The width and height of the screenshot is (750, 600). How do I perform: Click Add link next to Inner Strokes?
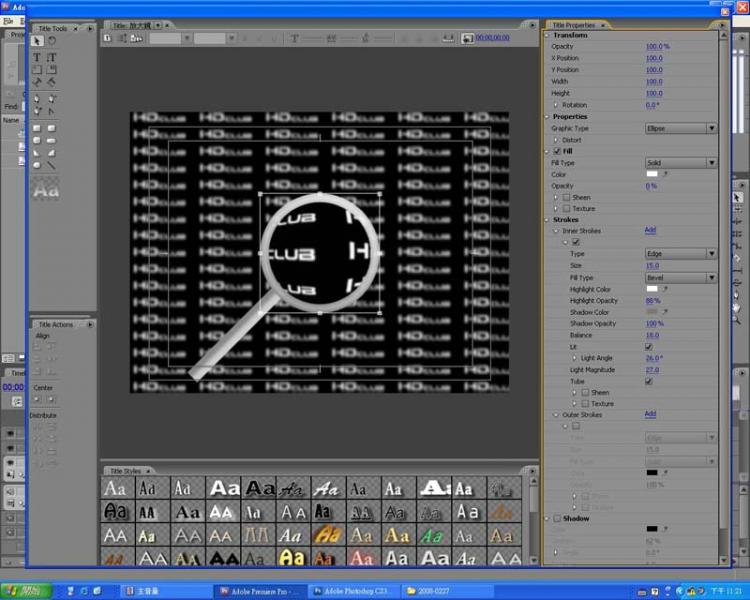pos(650,231)
